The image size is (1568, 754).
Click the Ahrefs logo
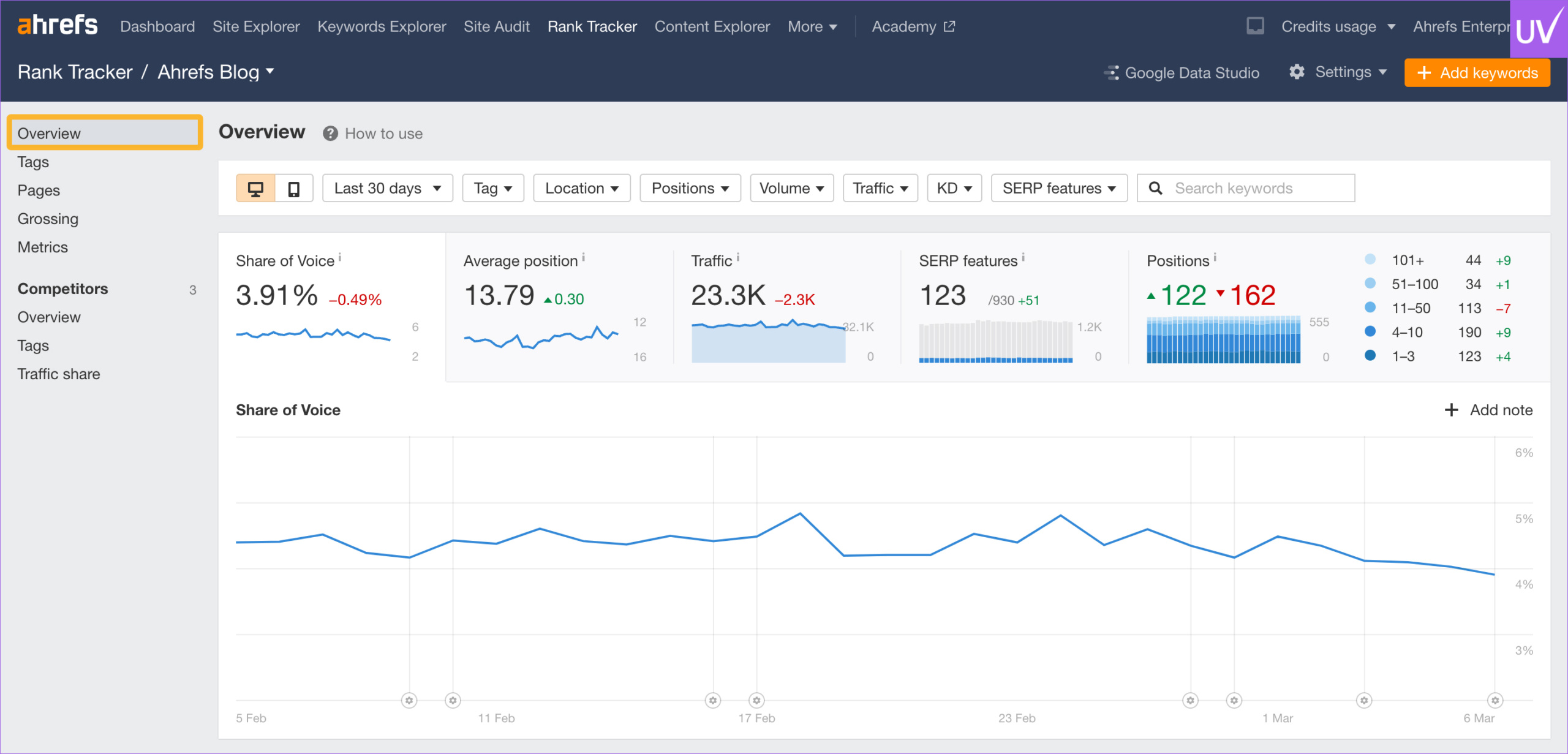click(58, 26)
